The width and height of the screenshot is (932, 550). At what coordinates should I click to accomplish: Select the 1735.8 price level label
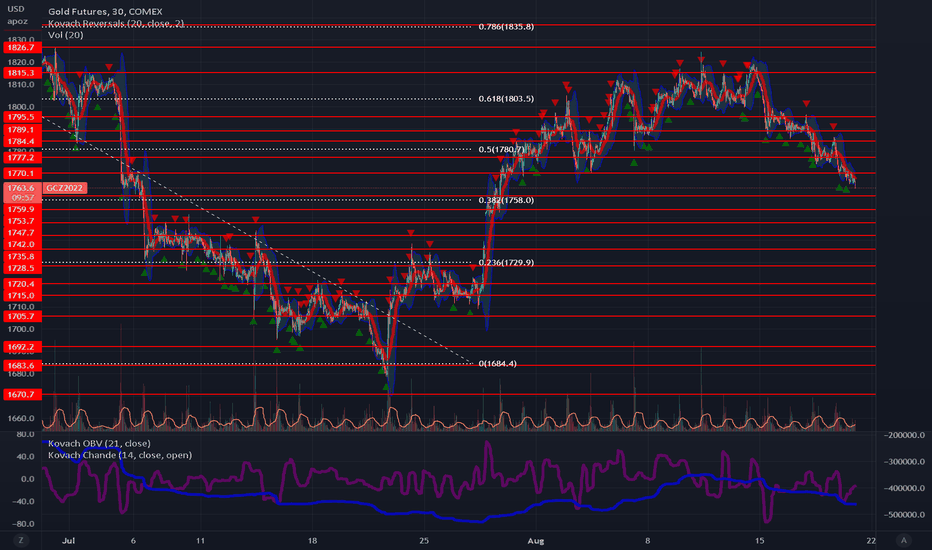click(x=23, y=257)
